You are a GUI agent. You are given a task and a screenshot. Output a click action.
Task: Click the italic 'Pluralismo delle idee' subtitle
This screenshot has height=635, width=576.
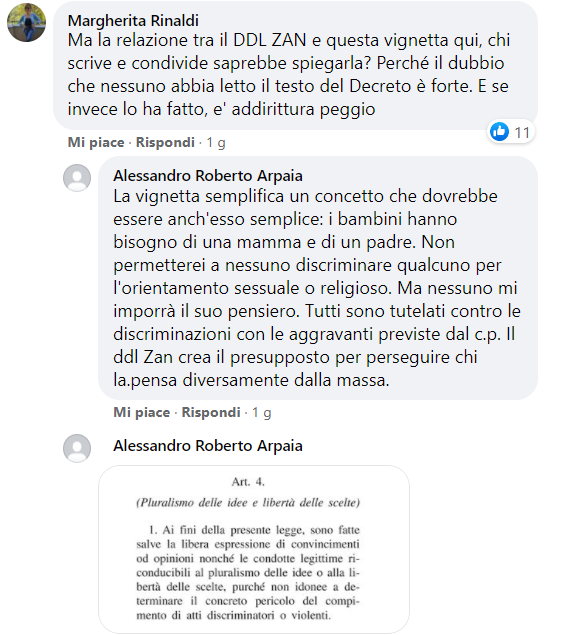click(x=248, y=503)
